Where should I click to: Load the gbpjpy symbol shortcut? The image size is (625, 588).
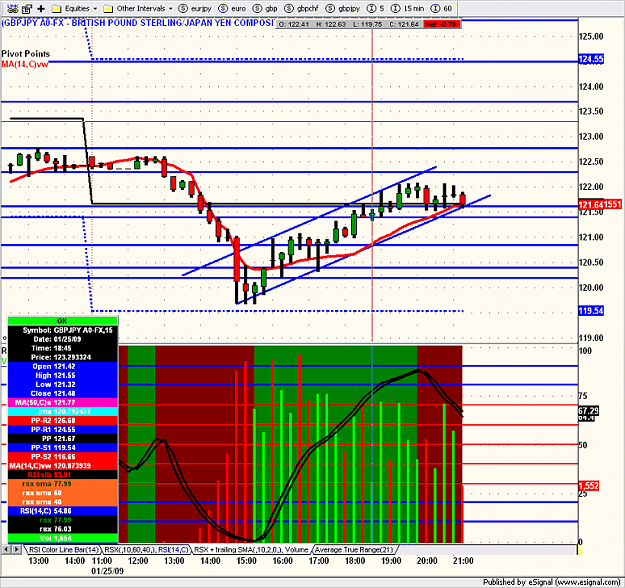coord(343,8)
